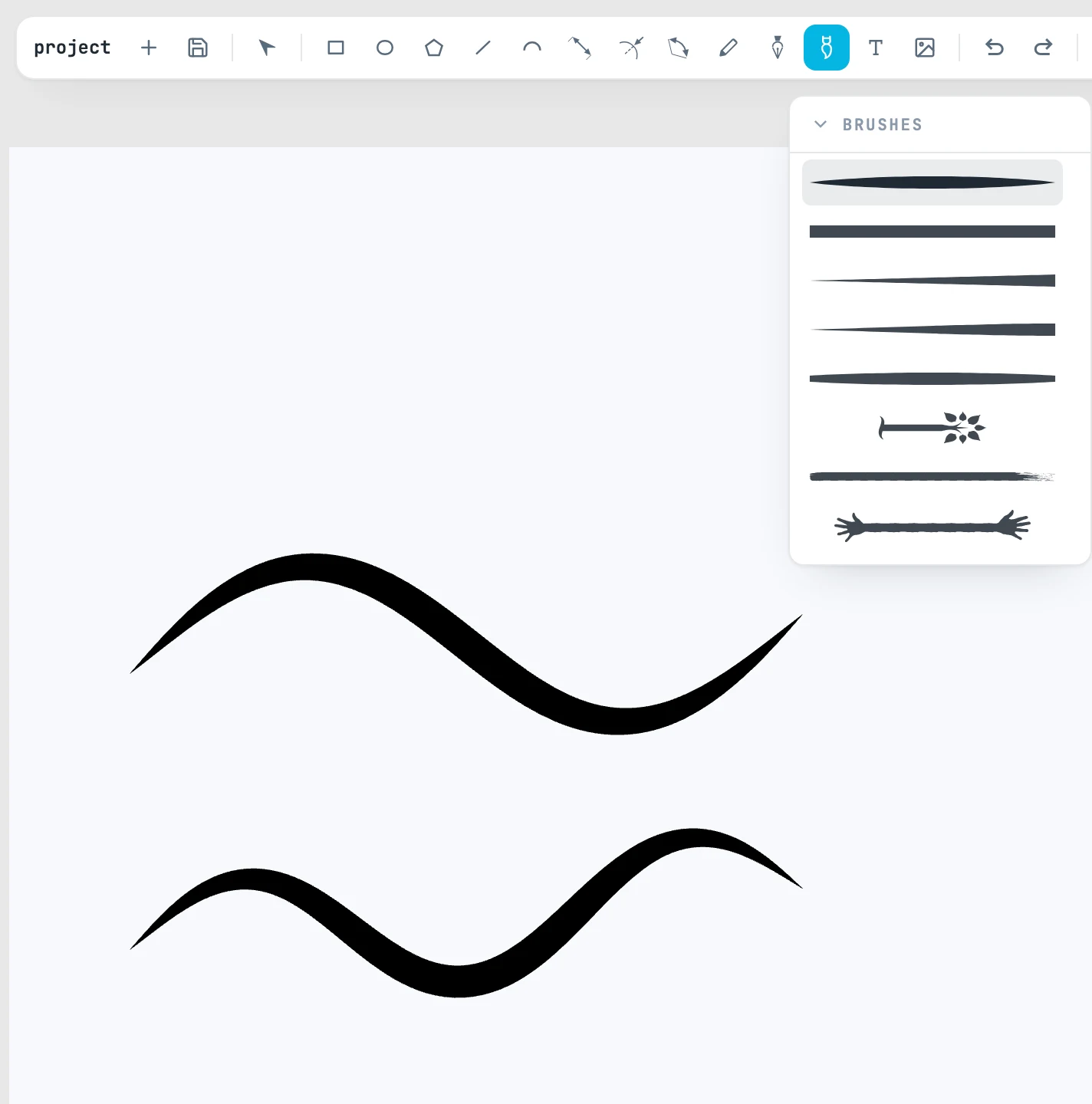Select the polygon transform tool
1092x1104 pixels.
[x=679, y=48]
